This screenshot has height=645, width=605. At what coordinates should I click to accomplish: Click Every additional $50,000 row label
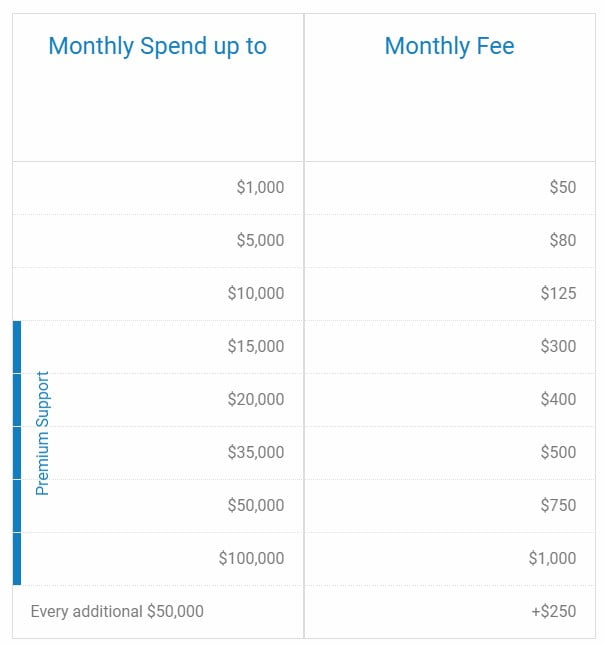pos(117,612)
